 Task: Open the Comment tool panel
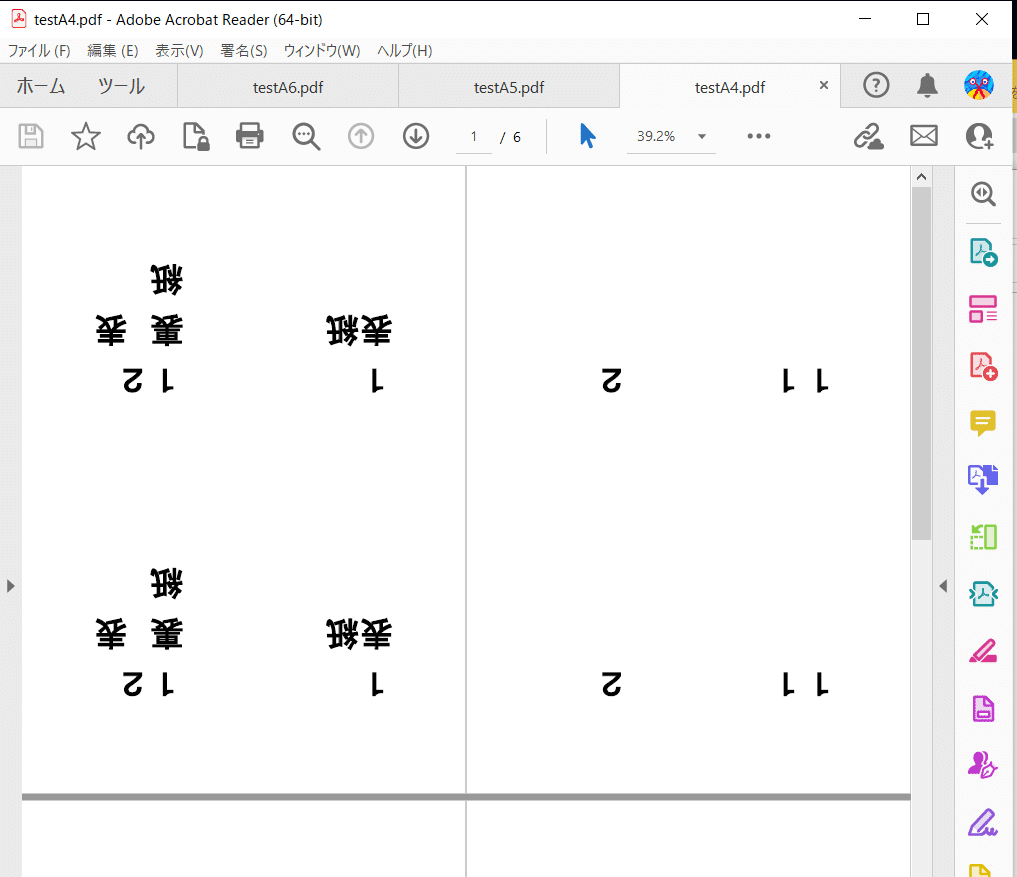pos(983,422)
